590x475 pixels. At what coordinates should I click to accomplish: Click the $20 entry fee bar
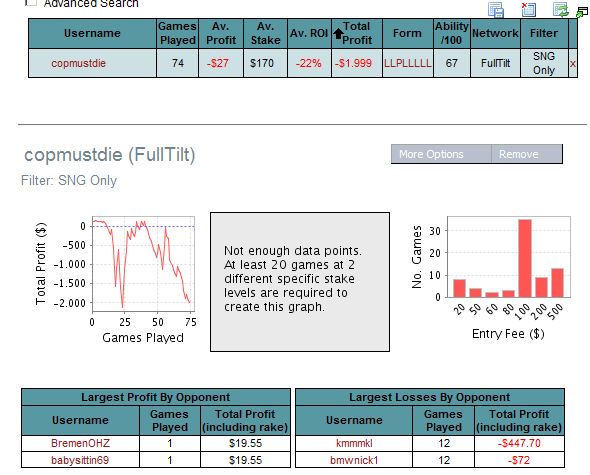pos(459,288)
